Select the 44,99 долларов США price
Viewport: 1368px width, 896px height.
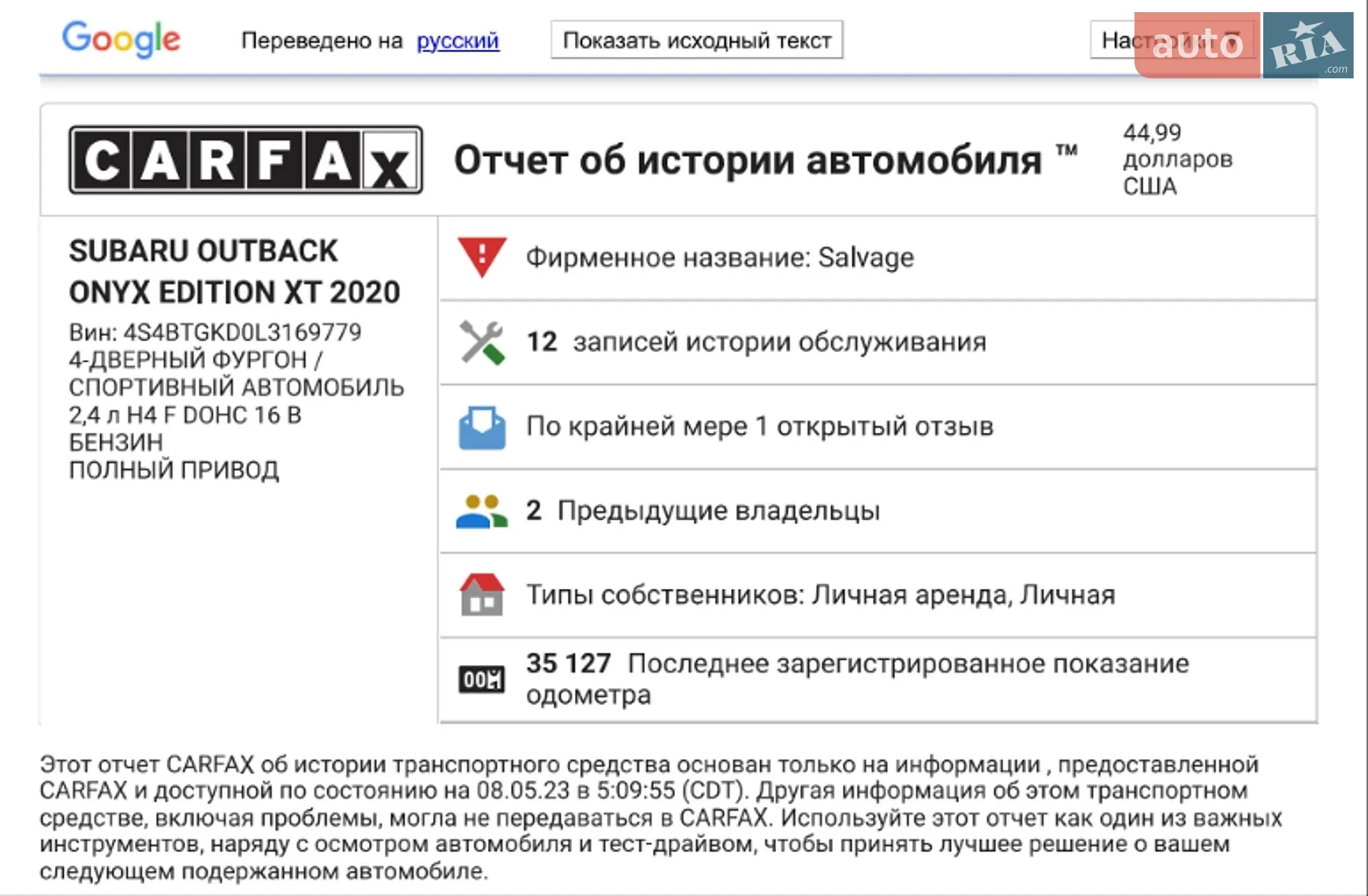coord(1177,160)
